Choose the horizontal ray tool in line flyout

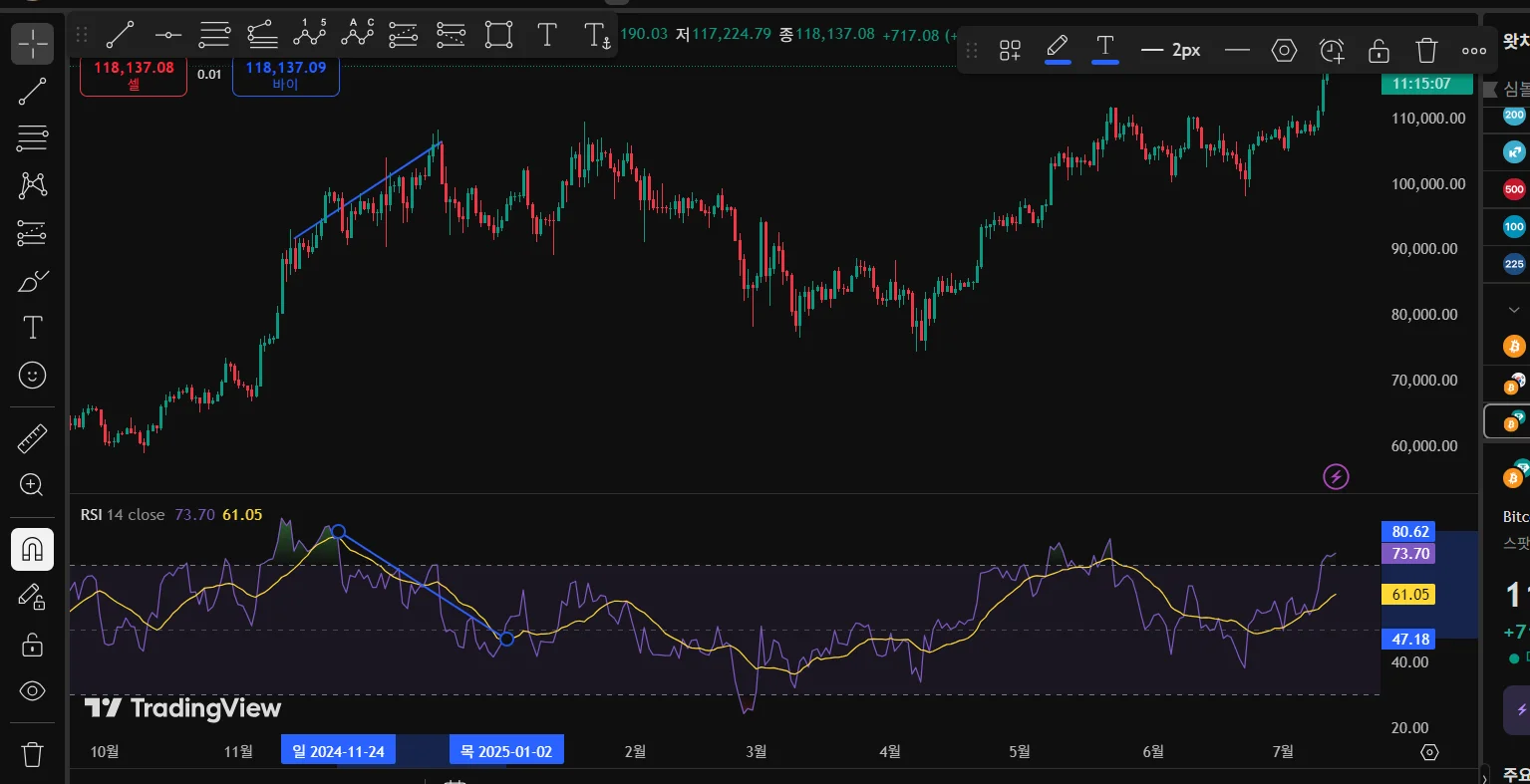point(167,35)
